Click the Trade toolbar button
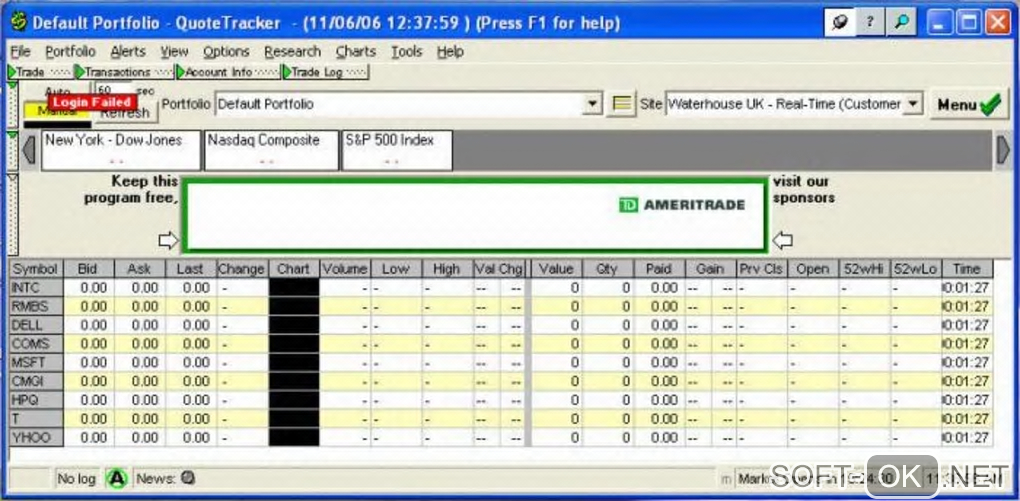The width and height of the screenshot is (1020, 501). [40, 72]
